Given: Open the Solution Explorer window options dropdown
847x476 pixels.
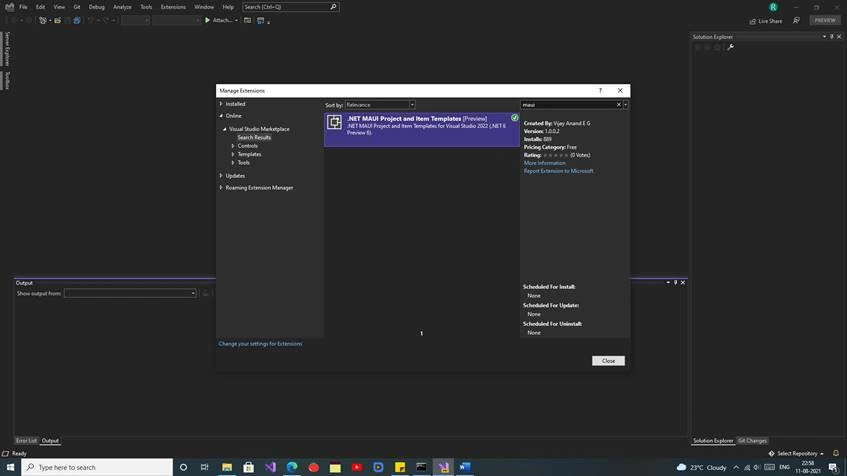Looking at the screenshot, I should pyautogui.click(x=824, y=37).
